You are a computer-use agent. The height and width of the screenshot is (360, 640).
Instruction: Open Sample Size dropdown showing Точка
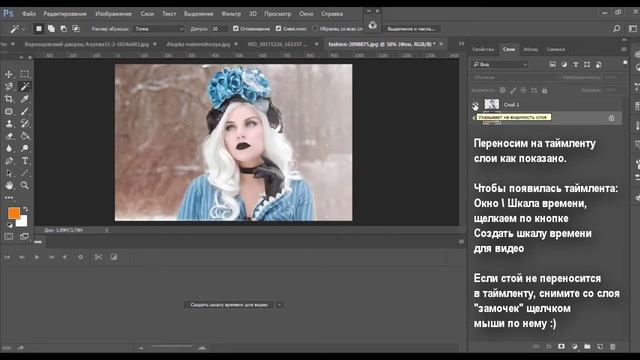[x=159, y=29]
